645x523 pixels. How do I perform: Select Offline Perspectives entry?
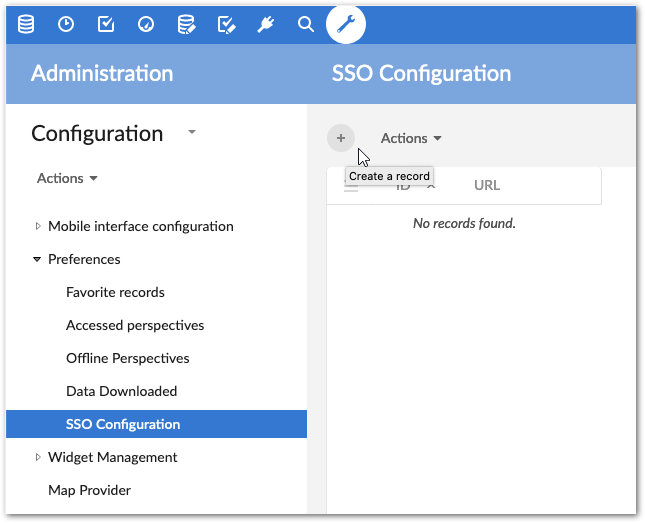pos(127,358)
